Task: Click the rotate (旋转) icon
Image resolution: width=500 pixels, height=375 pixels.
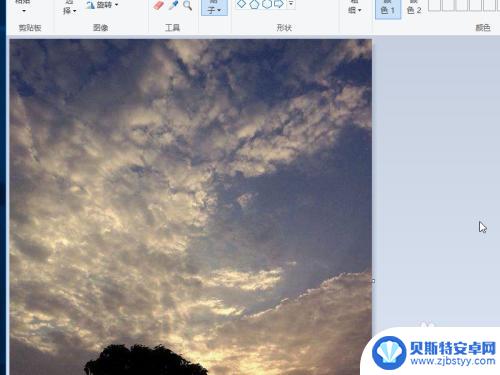Action: 90,5
